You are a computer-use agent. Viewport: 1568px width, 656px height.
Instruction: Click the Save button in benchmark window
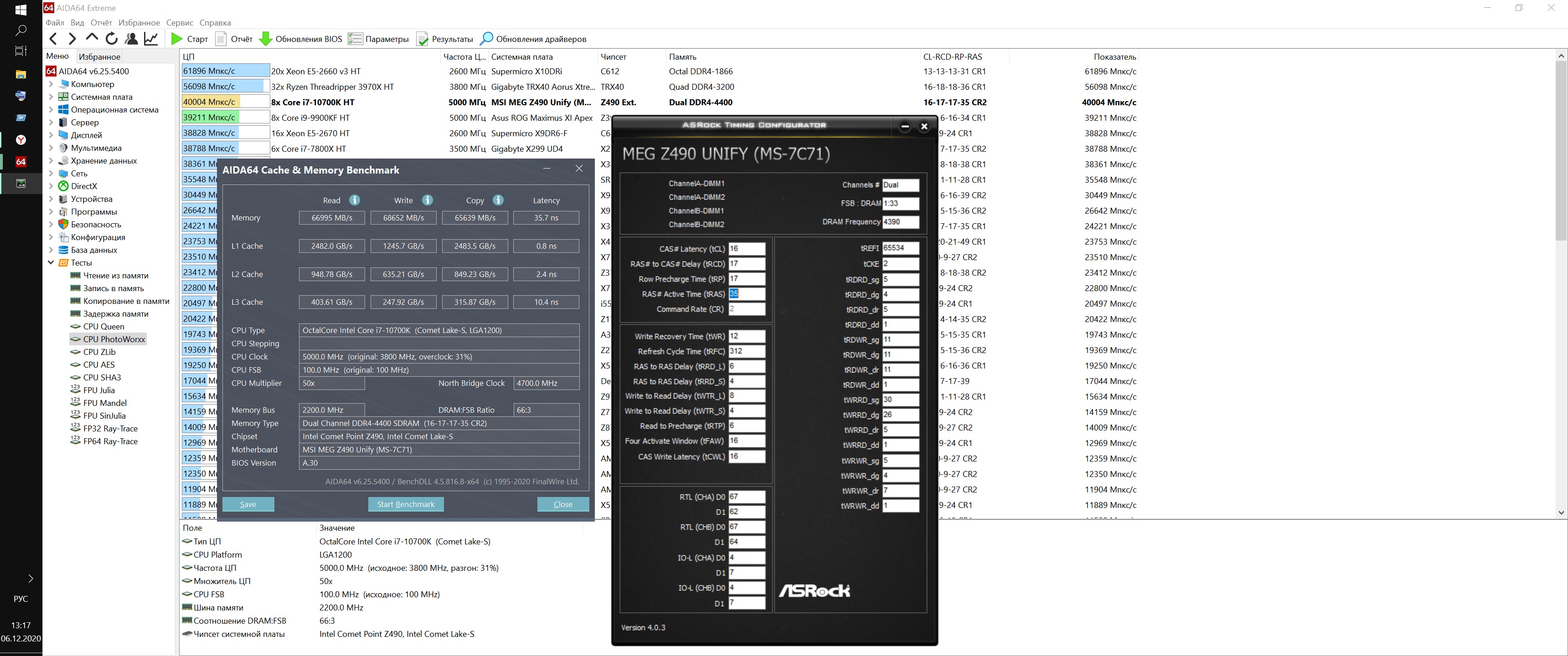click(x=248, y=504)
